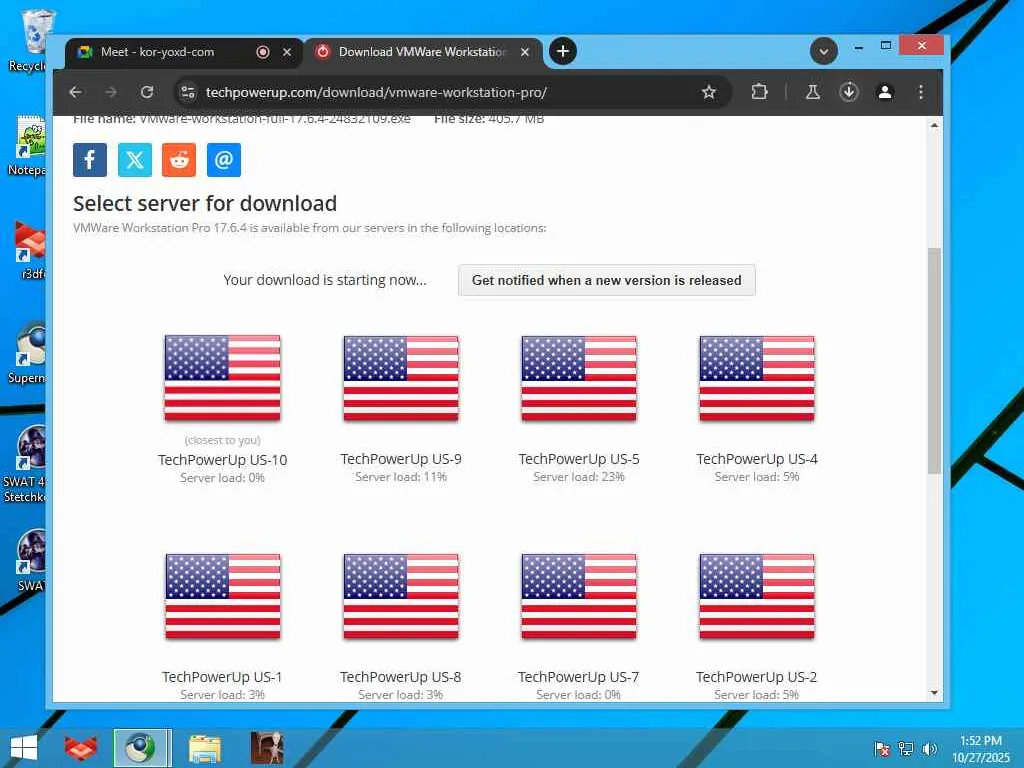Select the Download VMWare Workstation tab
The height and width of the screenshot is (768, 1024).
coord(423,52)
